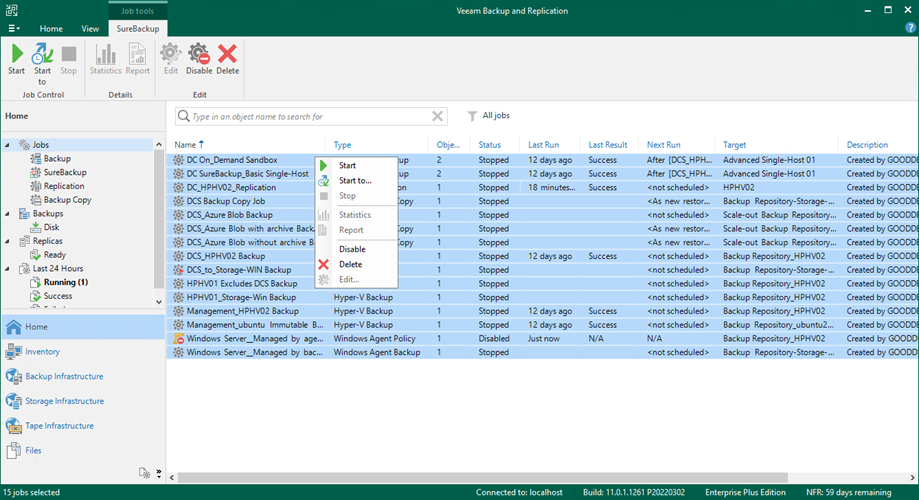The width and height of the screenshot is (919, 500).
Task: Click the Stop ribbon icon
Action: [x=69, y=54]
